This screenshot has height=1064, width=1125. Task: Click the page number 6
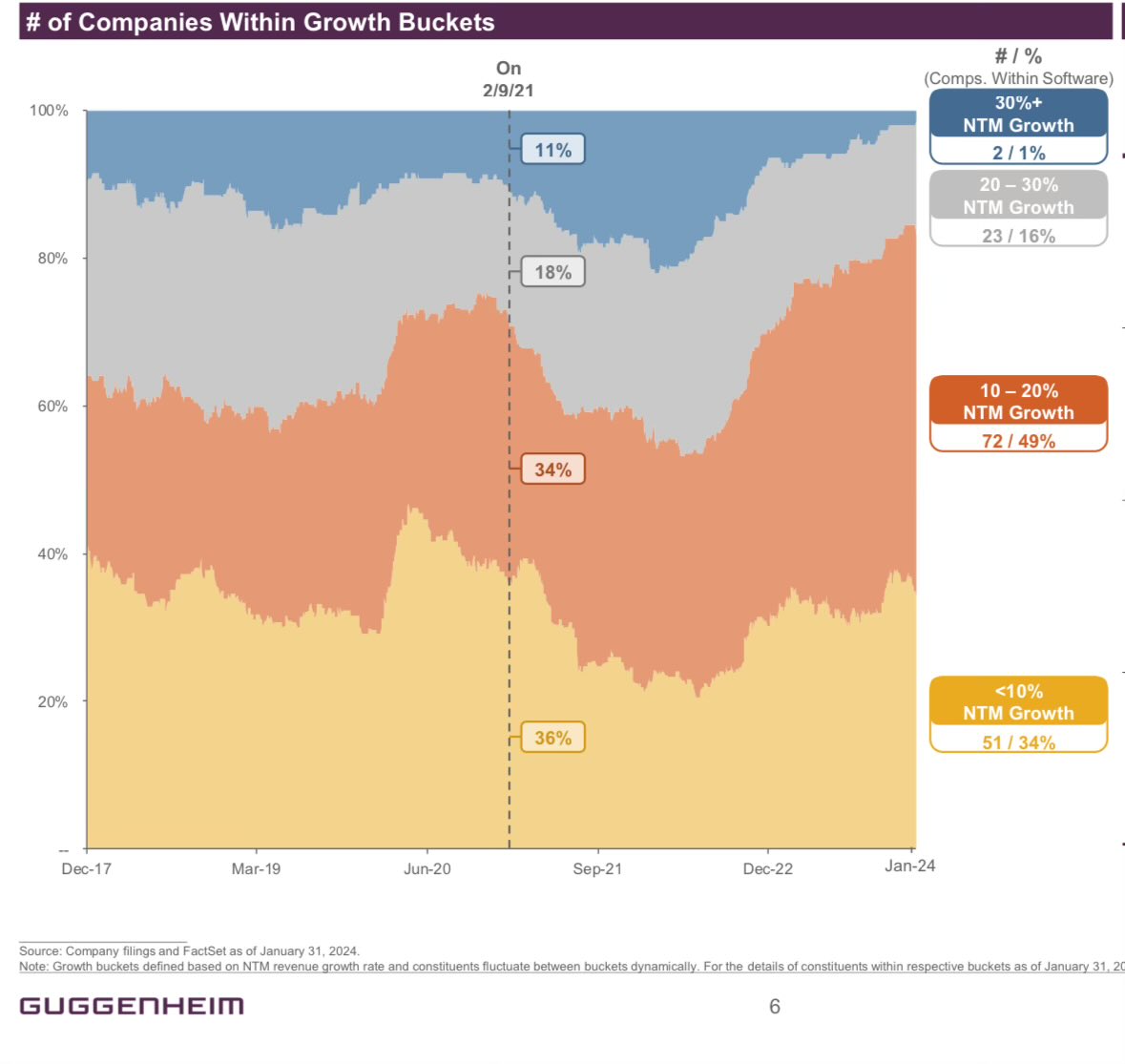click(x=775, y=1006)
